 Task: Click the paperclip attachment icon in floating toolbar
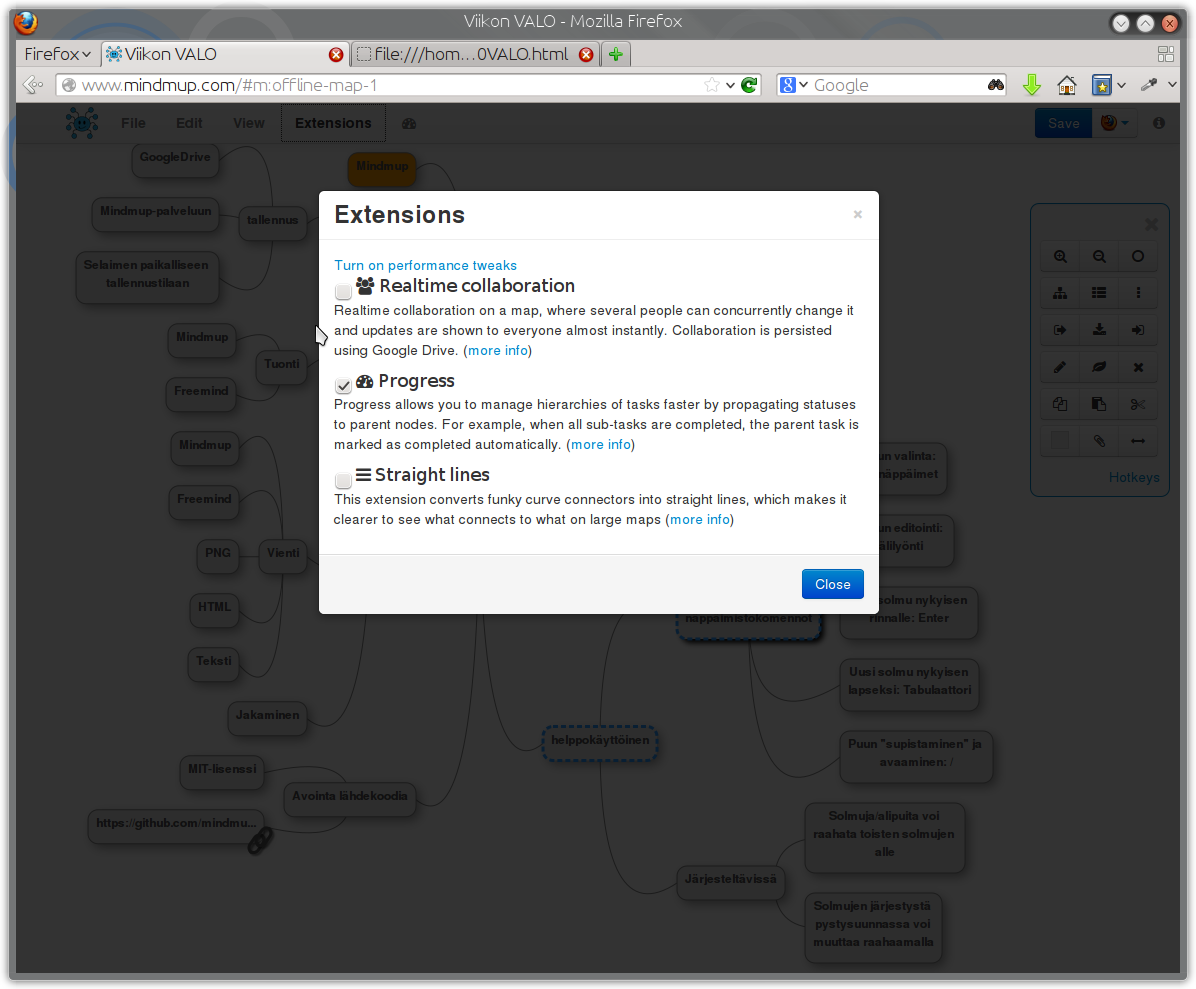pos(1099,441)
